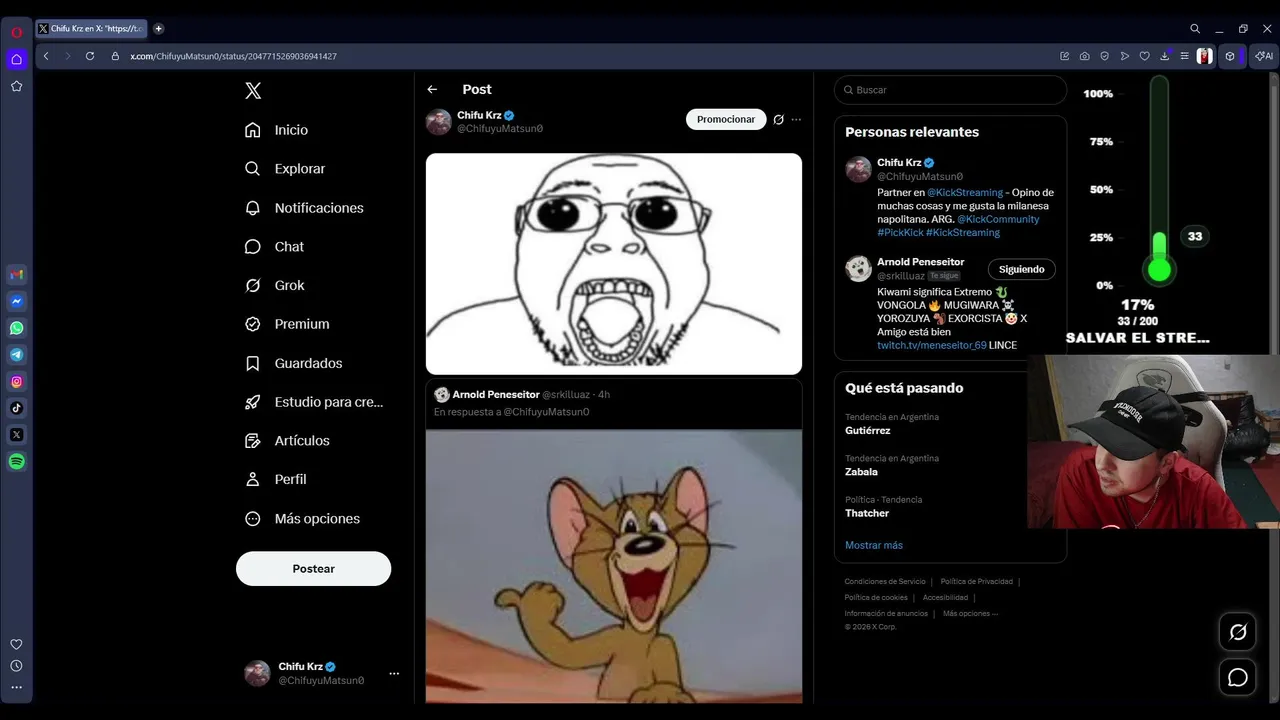This screenshot has width=1280, height=720.
Task: Search tabs with the magnifier icon
Action: click(1195, 29)
